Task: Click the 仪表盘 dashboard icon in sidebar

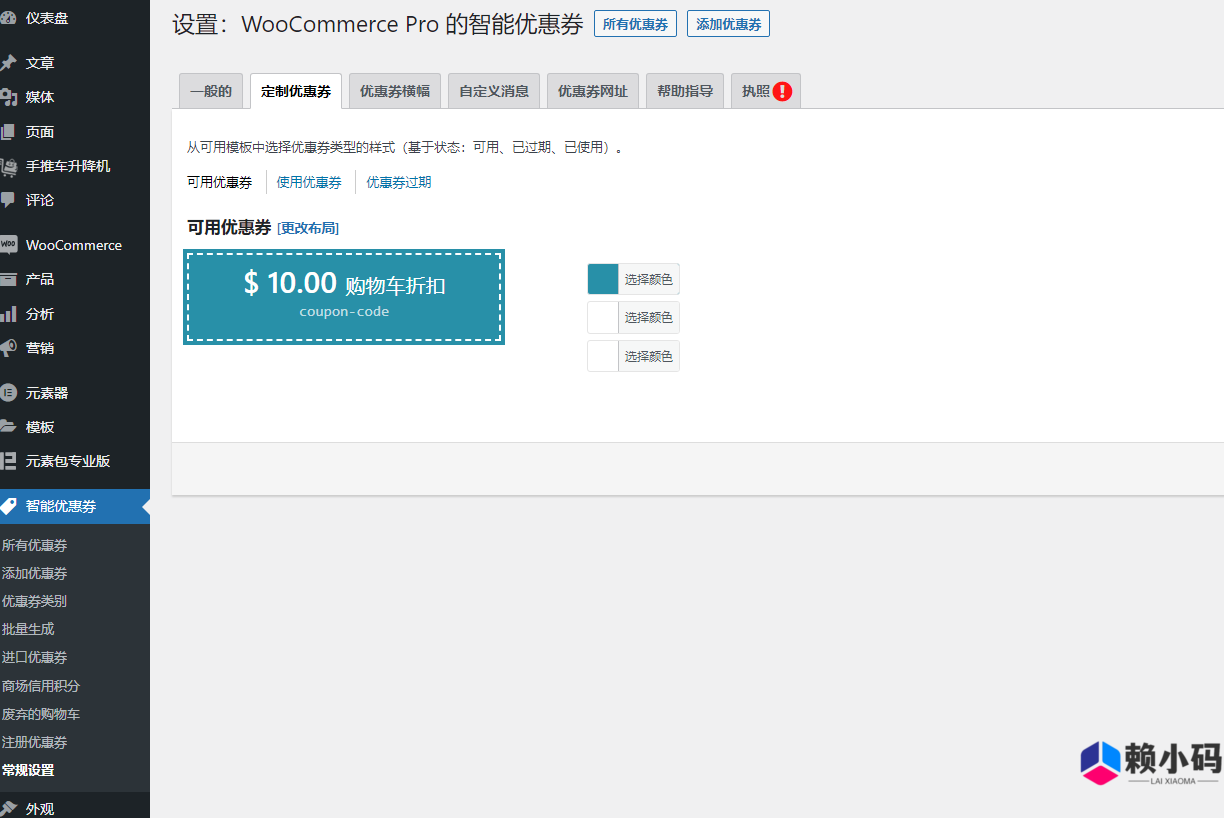Action: [x=8, y=18]
